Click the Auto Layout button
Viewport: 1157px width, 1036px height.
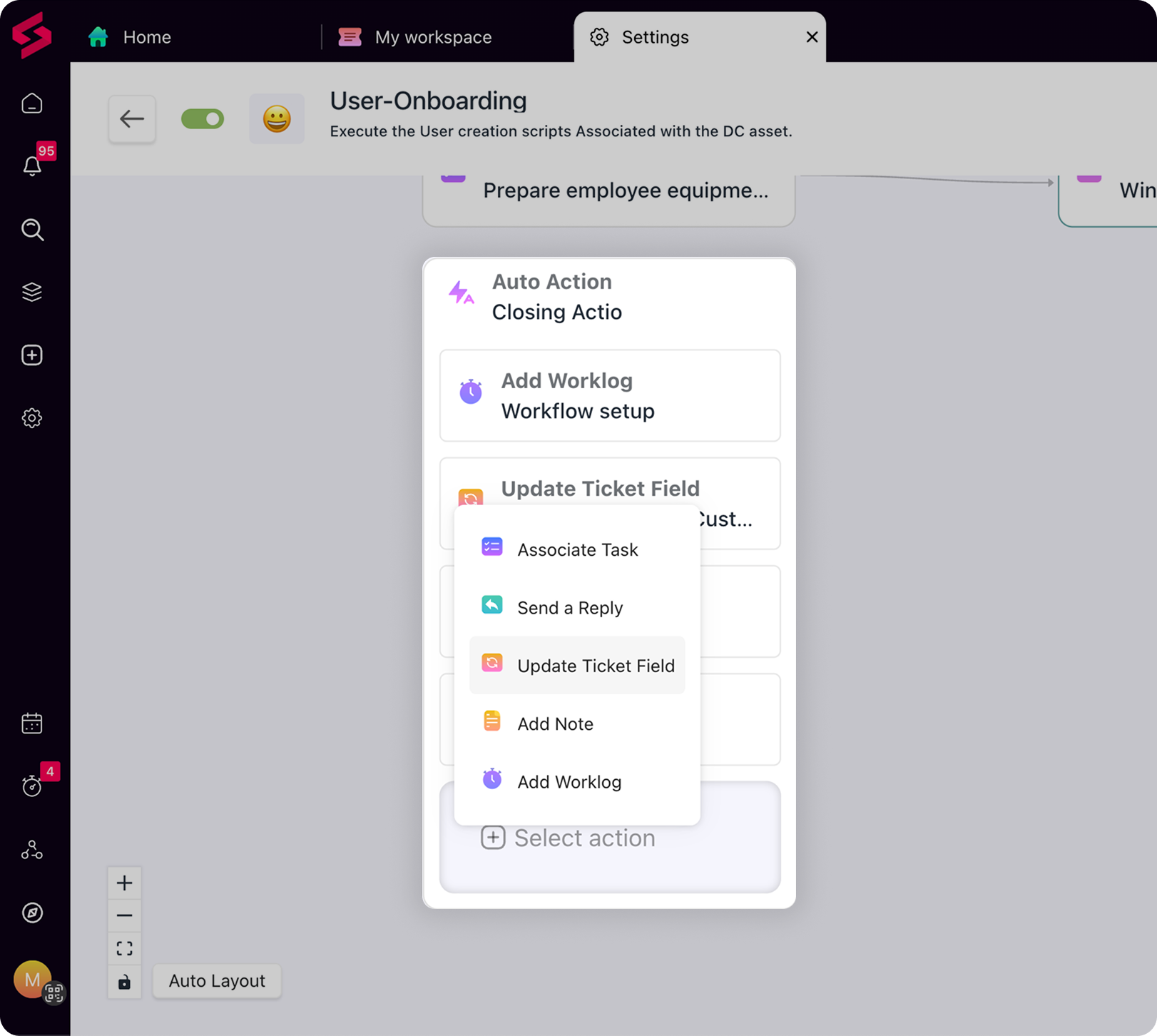click(217, 981)
